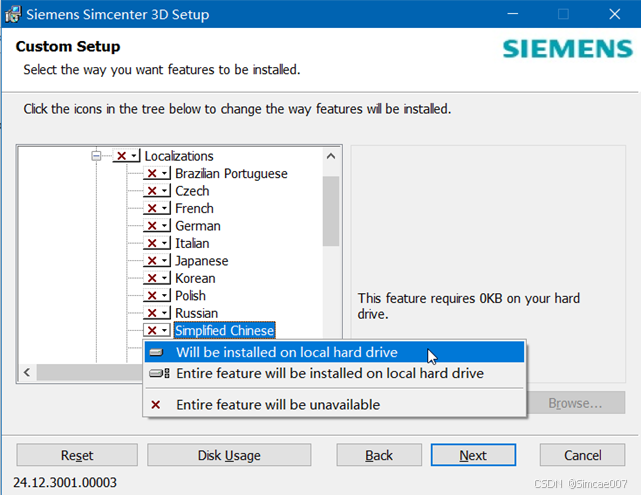Click the hard drive icon of first menu entry
The height and width of the screenshot is (495, 641).
pyautogui.click(x=156, y=352)
